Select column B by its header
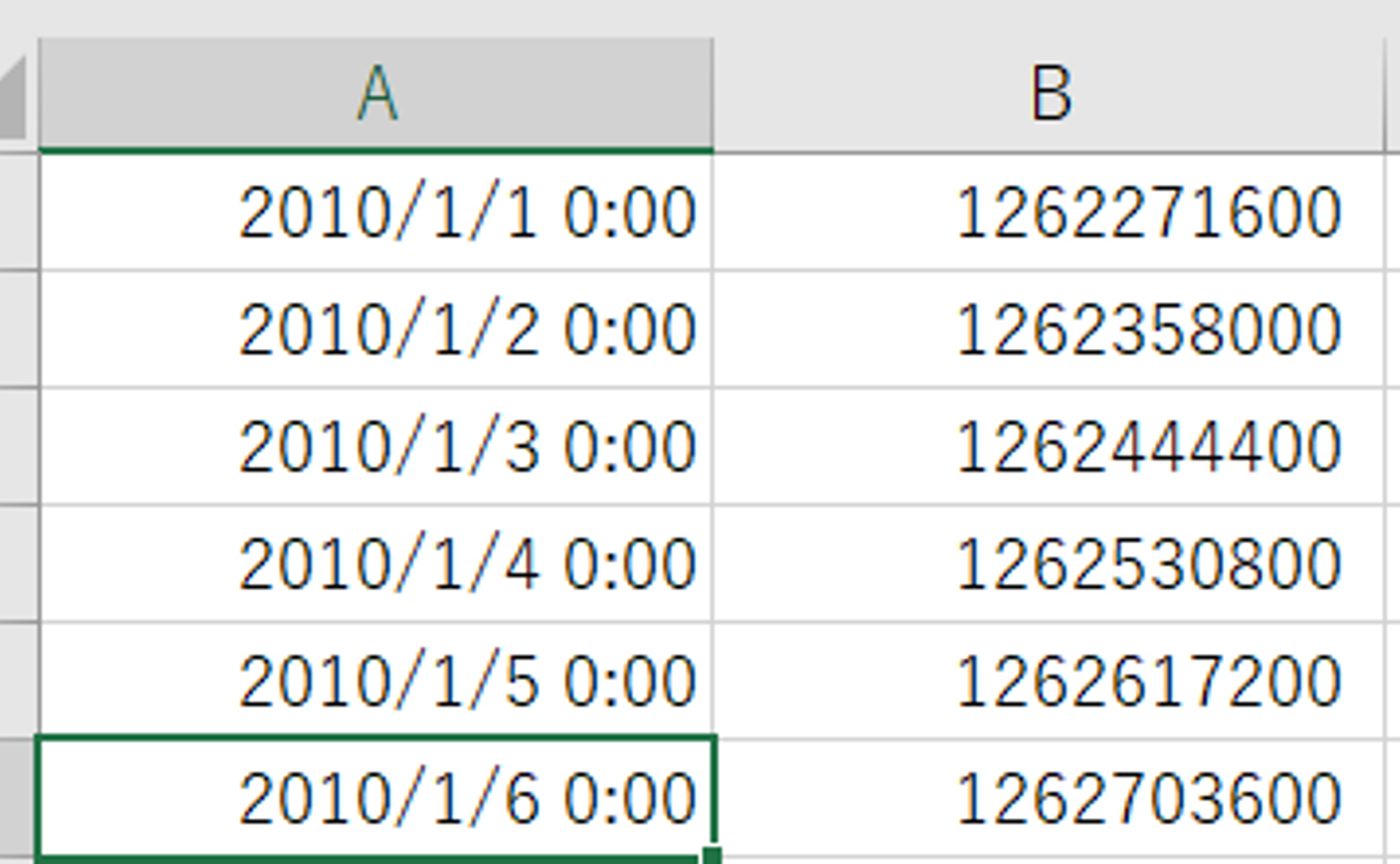 tap(1049, 94)
